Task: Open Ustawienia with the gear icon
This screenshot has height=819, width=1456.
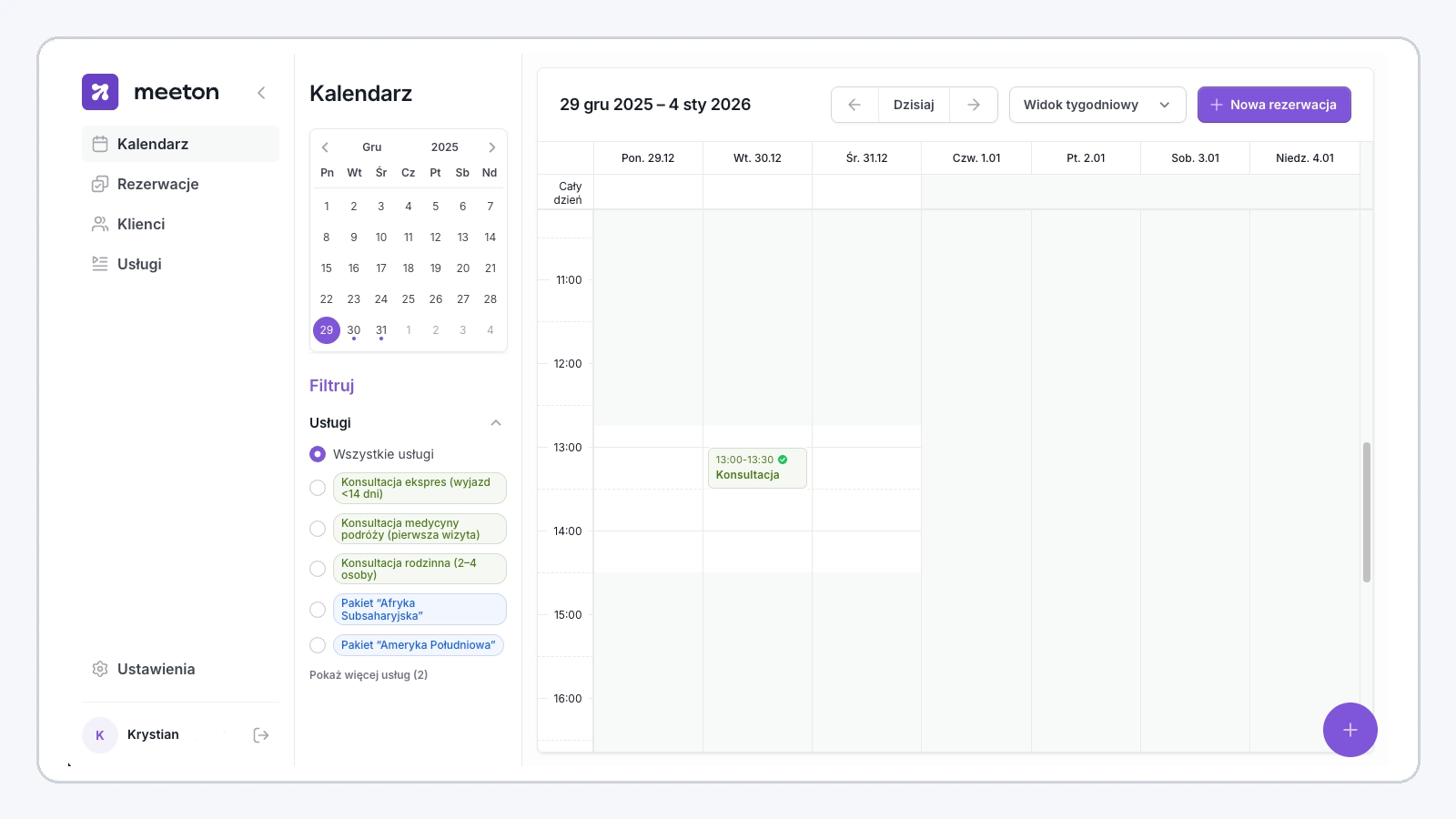Action: point(100,669)
